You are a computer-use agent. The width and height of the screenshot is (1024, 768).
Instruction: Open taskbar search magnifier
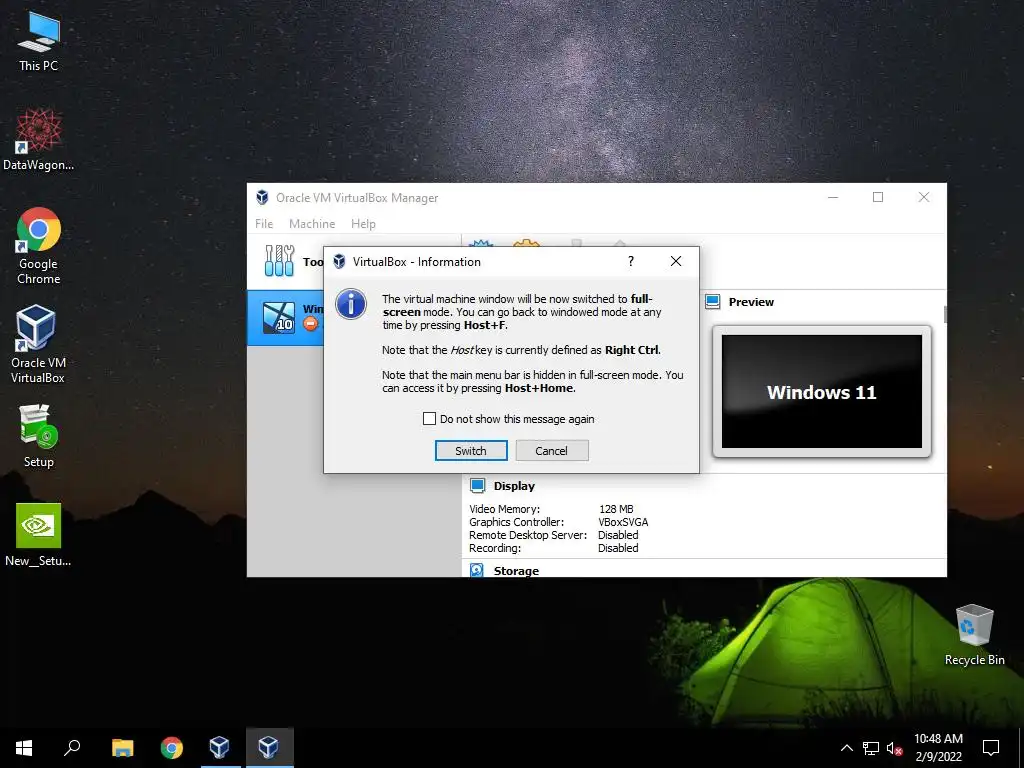coord(72,748)
